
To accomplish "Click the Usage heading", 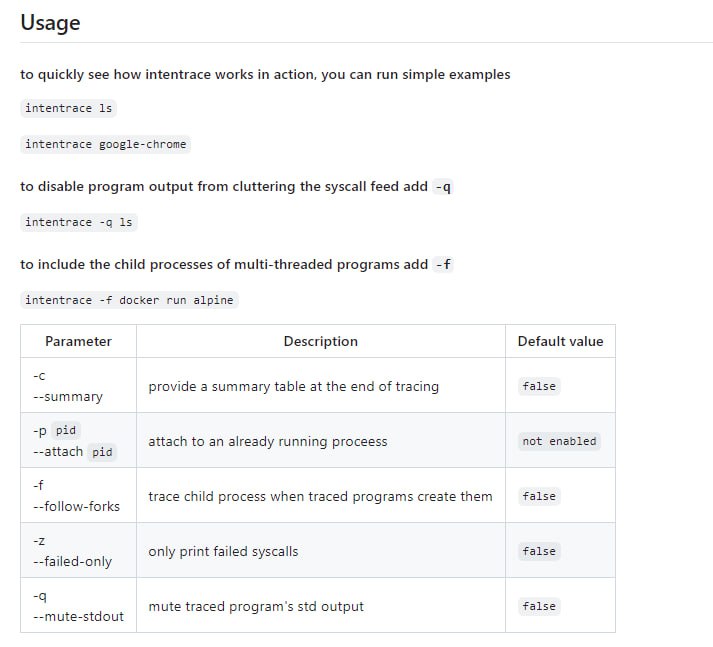I will click(50, 22).
